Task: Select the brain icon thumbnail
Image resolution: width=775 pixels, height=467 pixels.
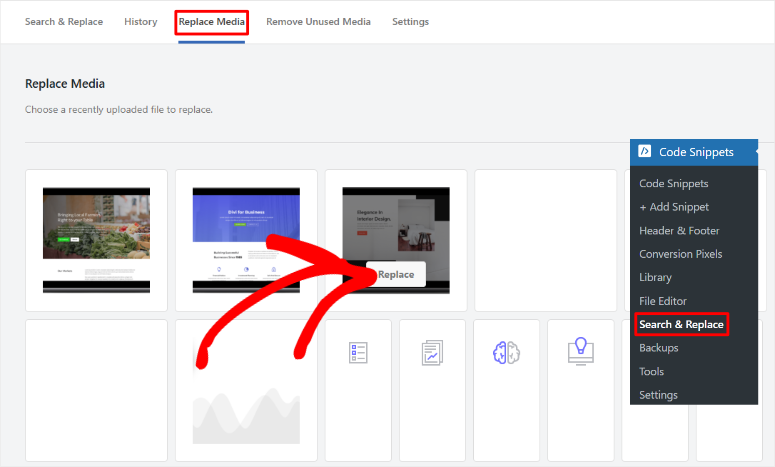Action: pos(506,353)
